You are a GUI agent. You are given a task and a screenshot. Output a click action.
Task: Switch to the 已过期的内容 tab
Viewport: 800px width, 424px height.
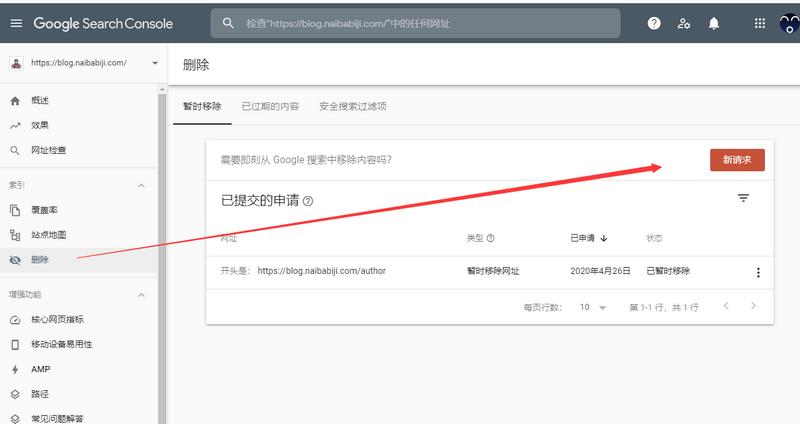tap(270, 106)
